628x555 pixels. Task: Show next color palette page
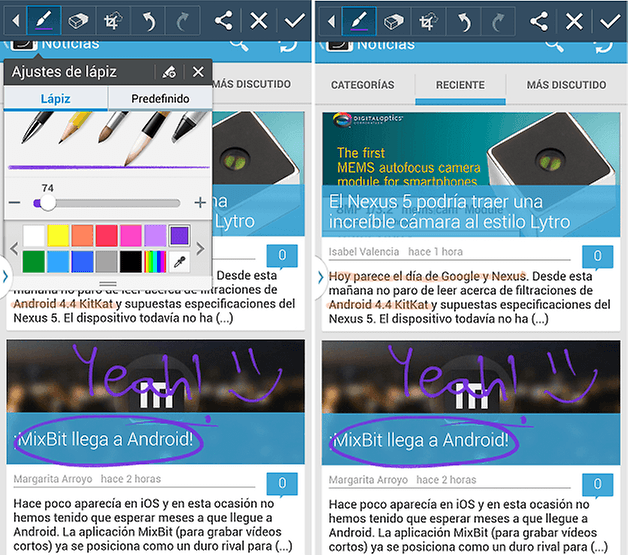[200, 249]
